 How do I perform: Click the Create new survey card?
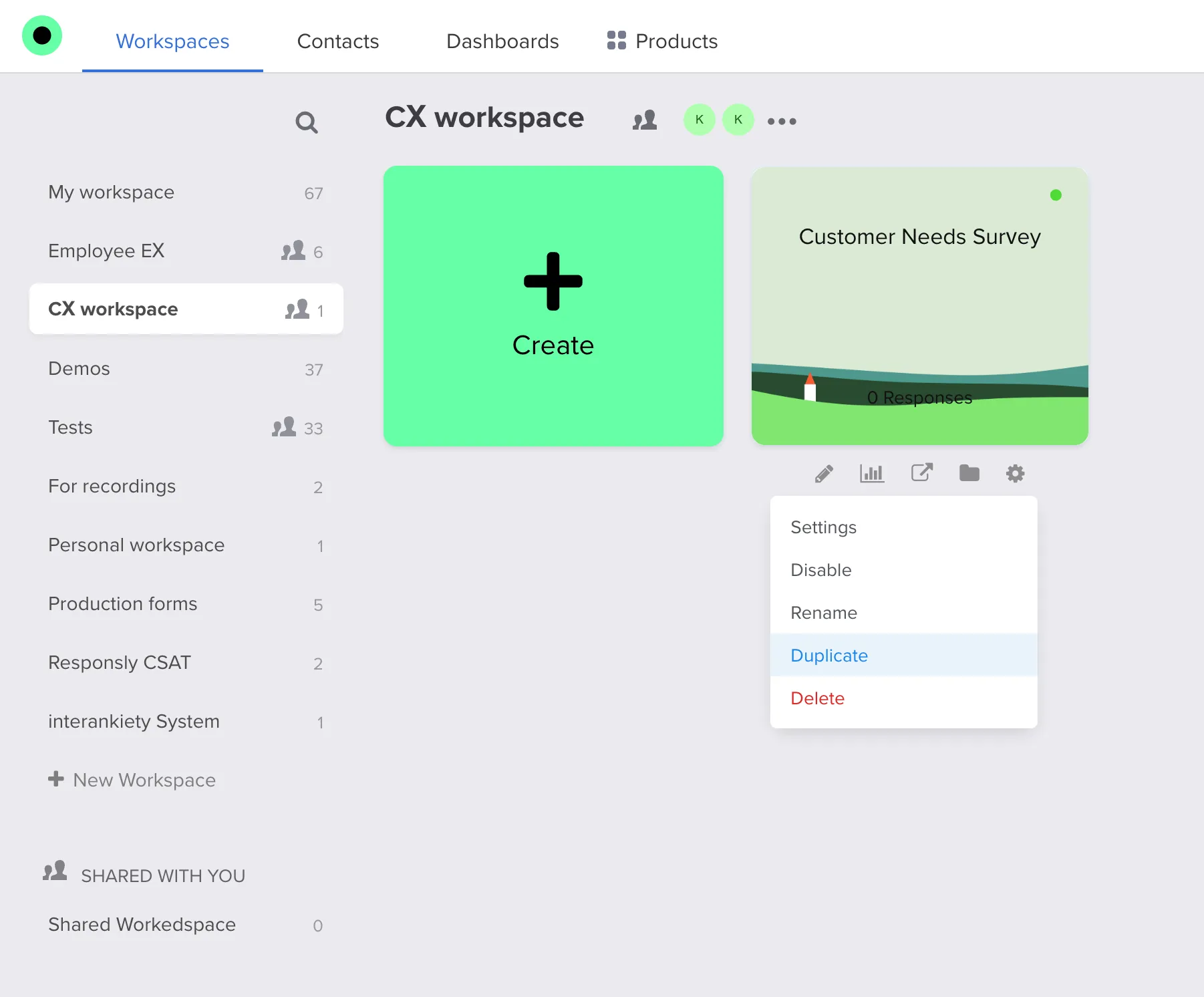pos(553,306)
